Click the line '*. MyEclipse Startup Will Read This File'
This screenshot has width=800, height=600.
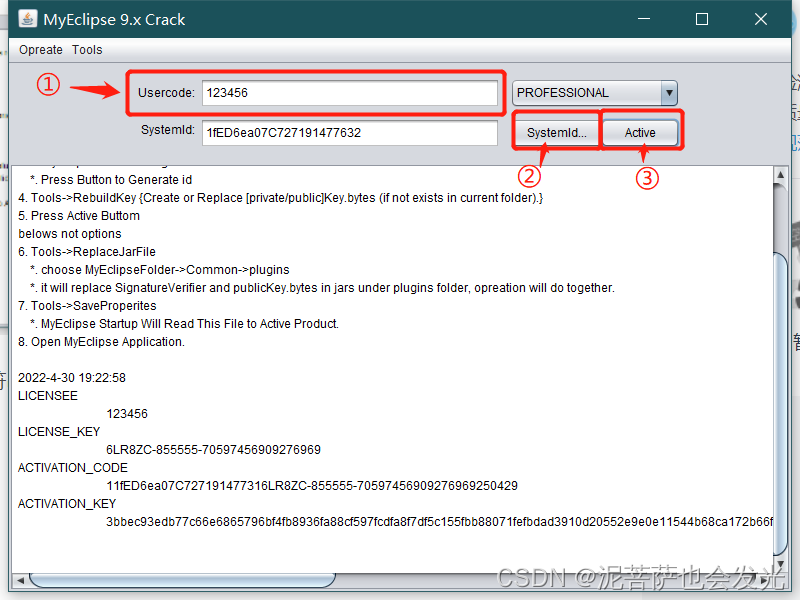click(x=184, y=324)
